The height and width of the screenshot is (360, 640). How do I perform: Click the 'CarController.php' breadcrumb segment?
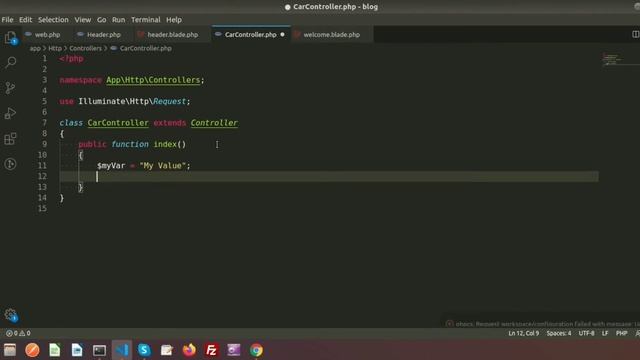pos(146,48)
